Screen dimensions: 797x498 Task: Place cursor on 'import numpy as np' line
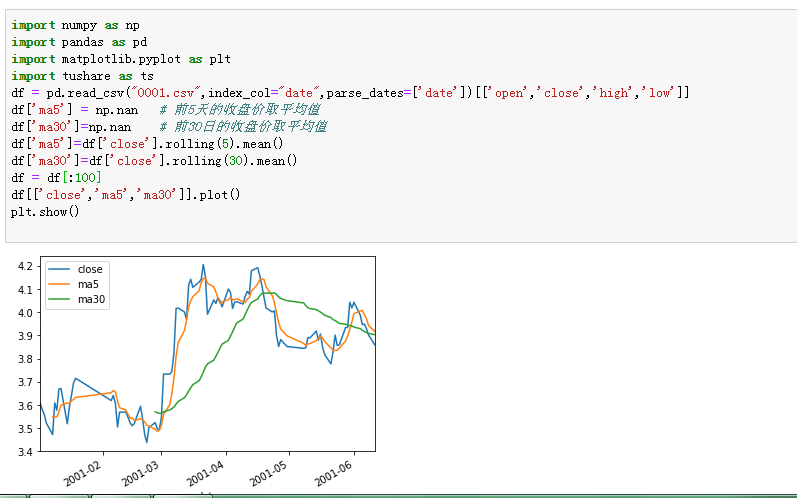(75, 25)
